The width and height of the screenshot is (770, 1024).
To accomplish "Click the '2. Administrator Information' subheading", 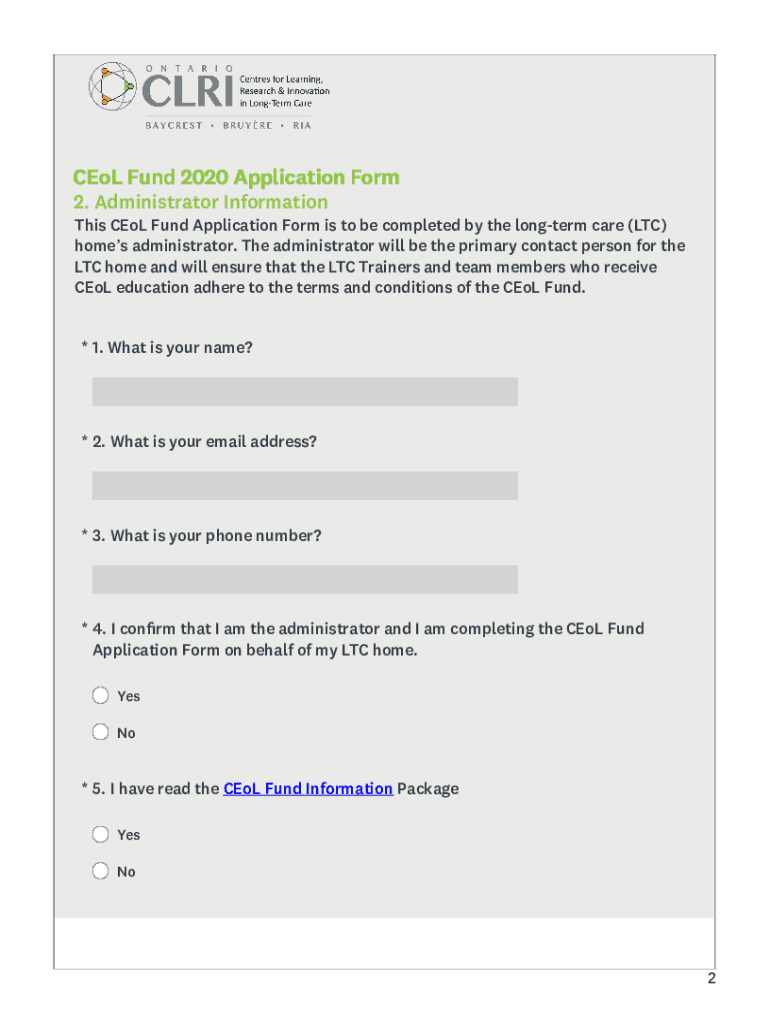I will (201, 202).
